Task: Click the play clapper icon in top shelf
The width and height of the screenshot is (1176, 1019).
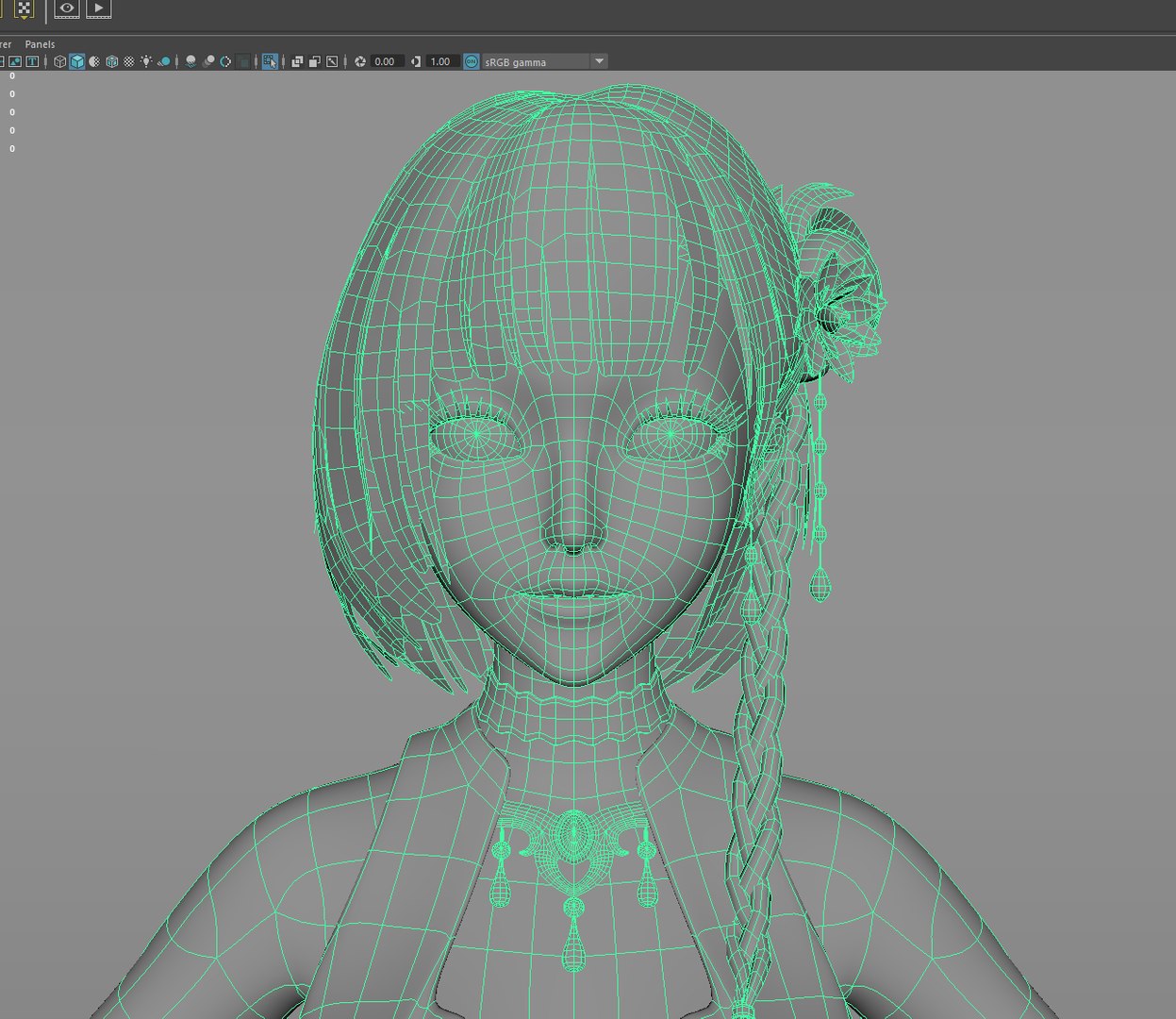Action: pos(99,9)
